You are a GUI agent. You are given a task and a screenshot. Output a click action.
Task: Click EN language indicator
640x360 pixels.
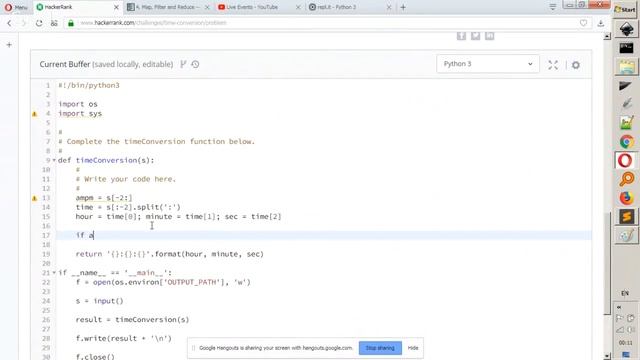point(625,293)
